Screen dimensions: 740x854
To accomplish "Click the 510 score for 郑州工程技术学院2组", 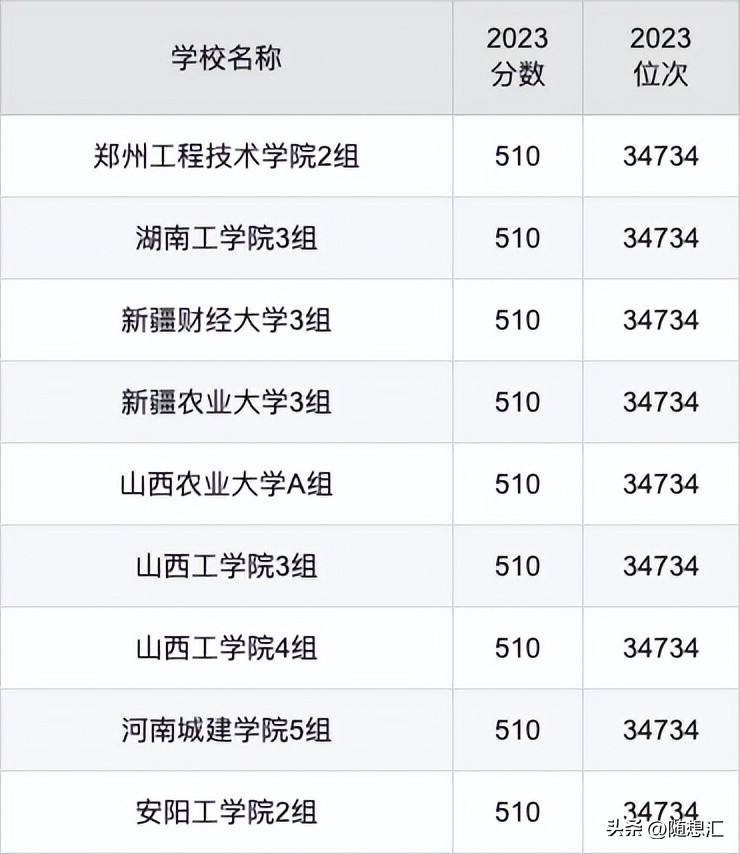I will [x=517, y=156].
